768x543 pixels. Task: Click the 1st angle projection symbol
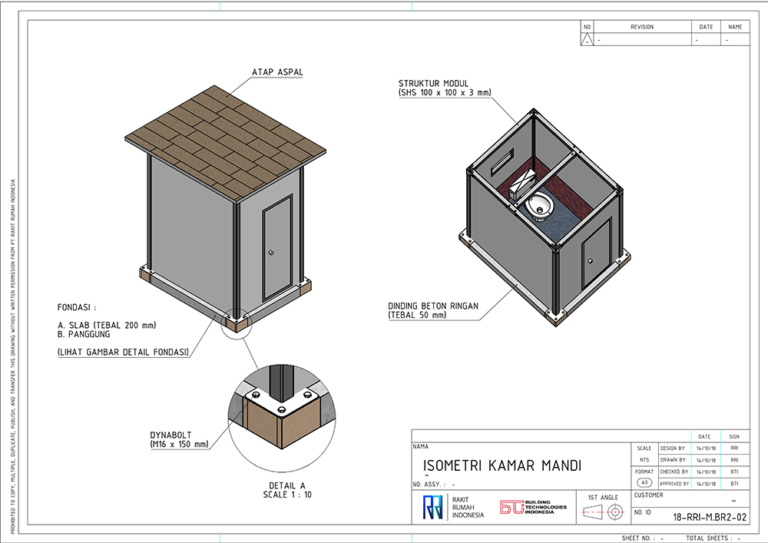(604, 512)
